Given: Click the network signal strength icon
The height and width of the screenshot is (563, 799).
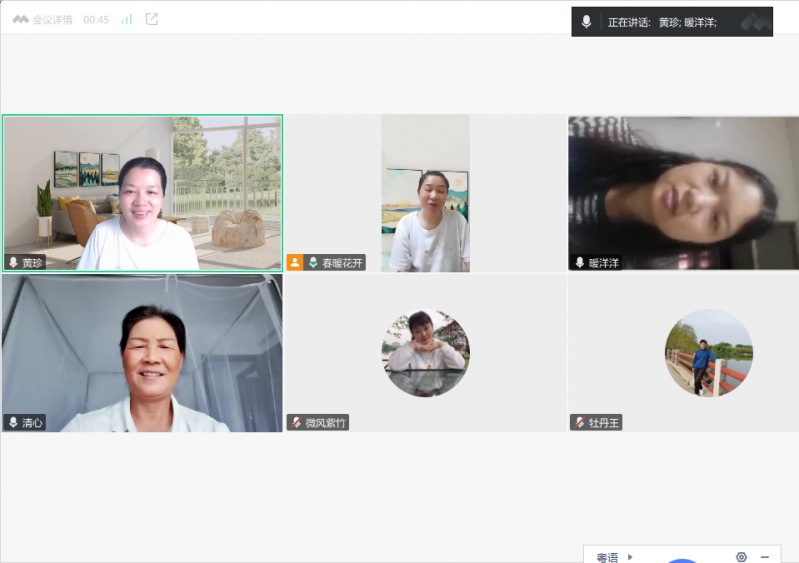Looking at the screenshot, I should 127,19.
